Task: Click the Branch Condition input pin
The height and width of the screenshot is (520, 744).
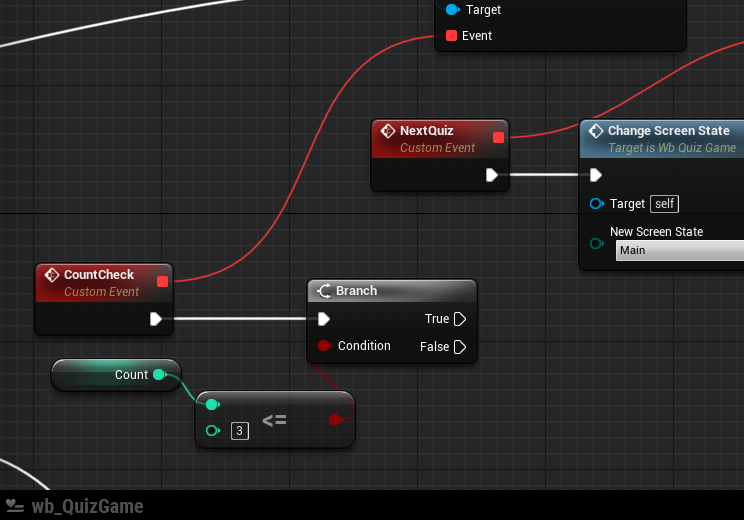Action: (x=325, y=345)
